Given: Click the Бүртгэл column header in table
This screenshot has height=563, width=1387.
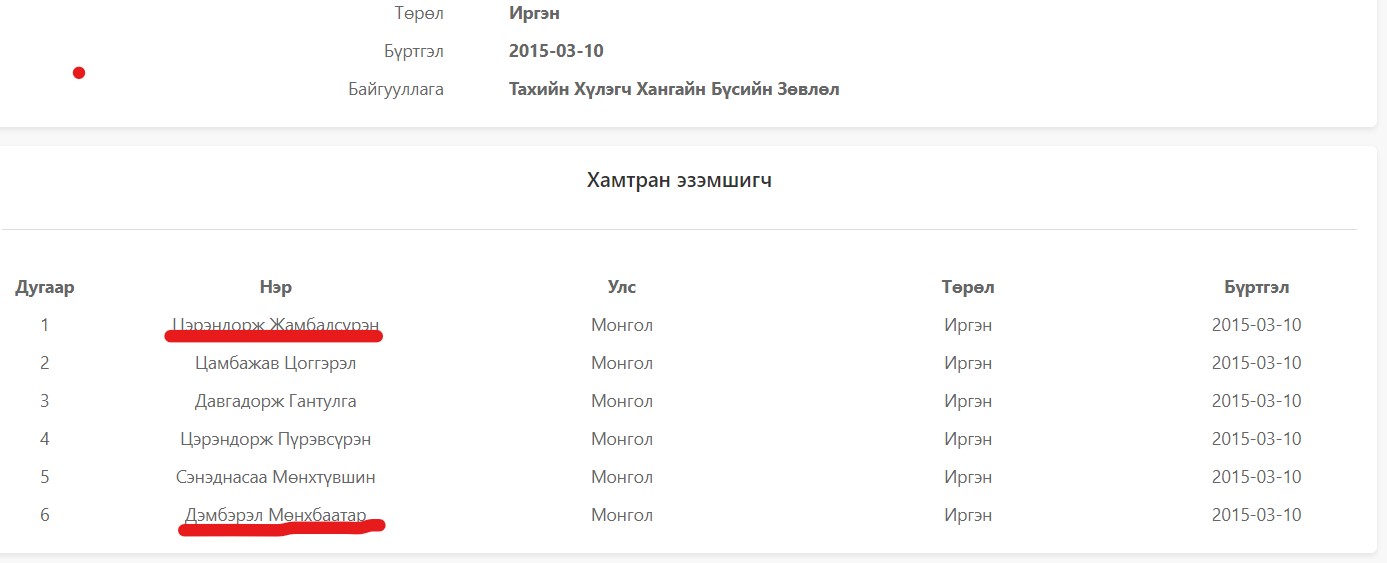Looking at the screenshot, I should pos(1256,288).
